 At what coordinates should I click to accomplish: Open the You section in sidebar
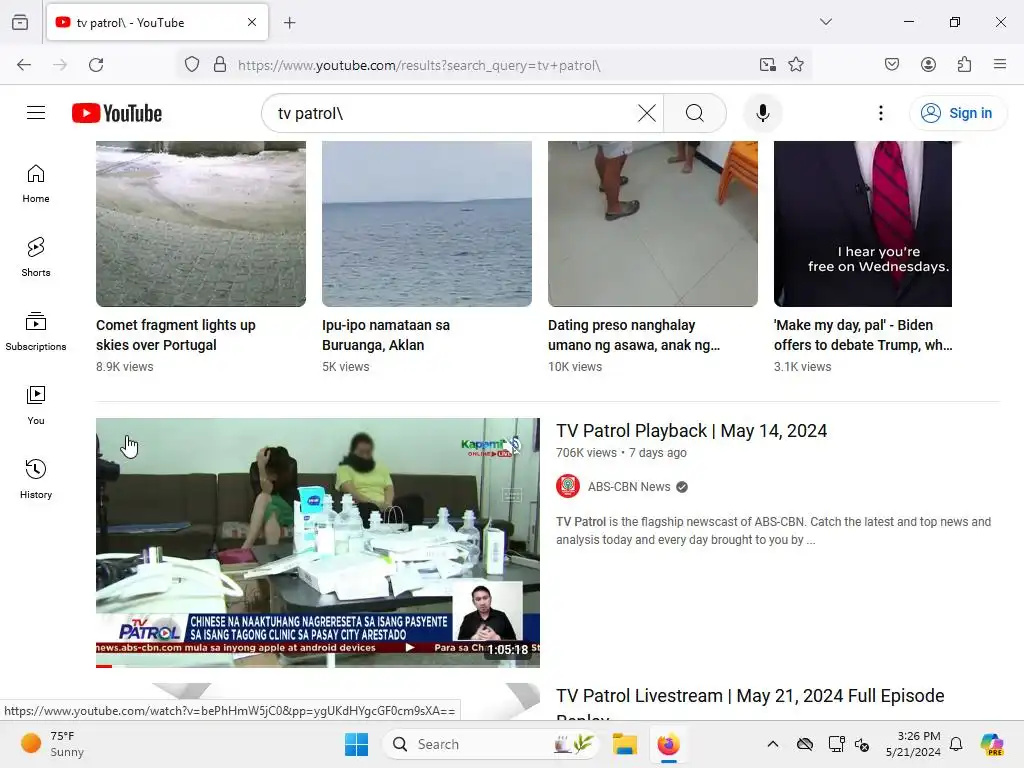coord(36,405)
